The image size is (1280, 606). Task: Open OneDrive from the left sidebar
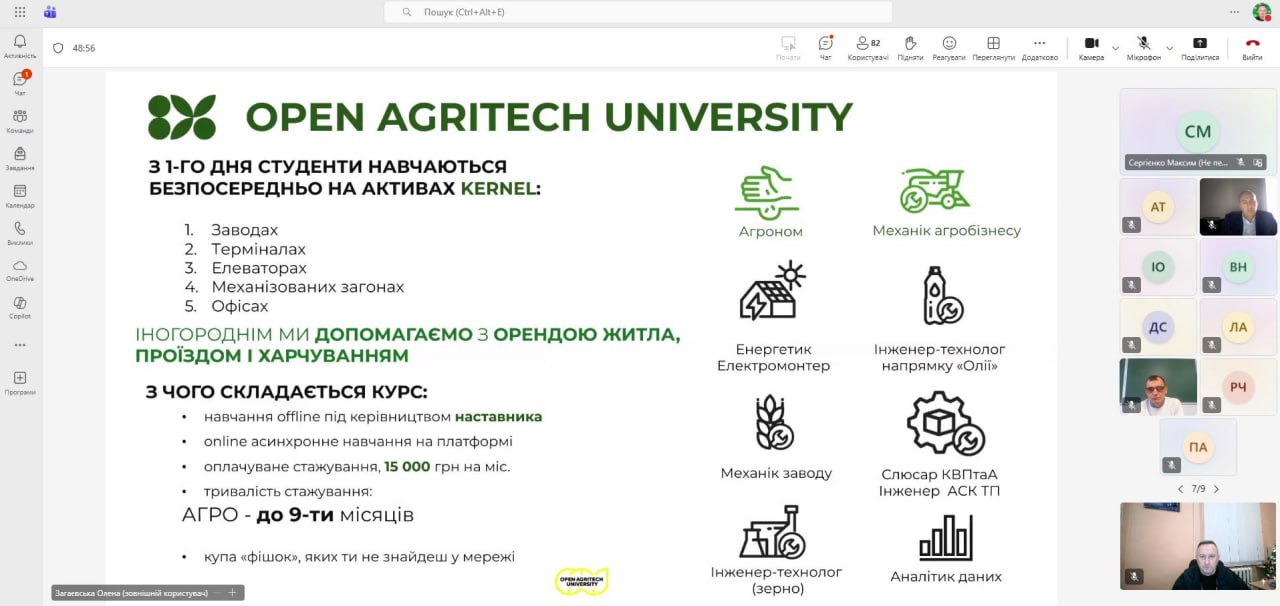(x=20, y=269)
